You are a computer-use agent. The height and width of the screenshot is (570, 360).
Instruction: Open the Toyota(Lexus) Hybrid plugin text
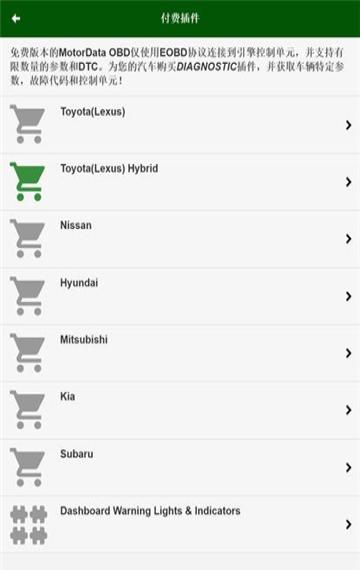tap(109, 168)
